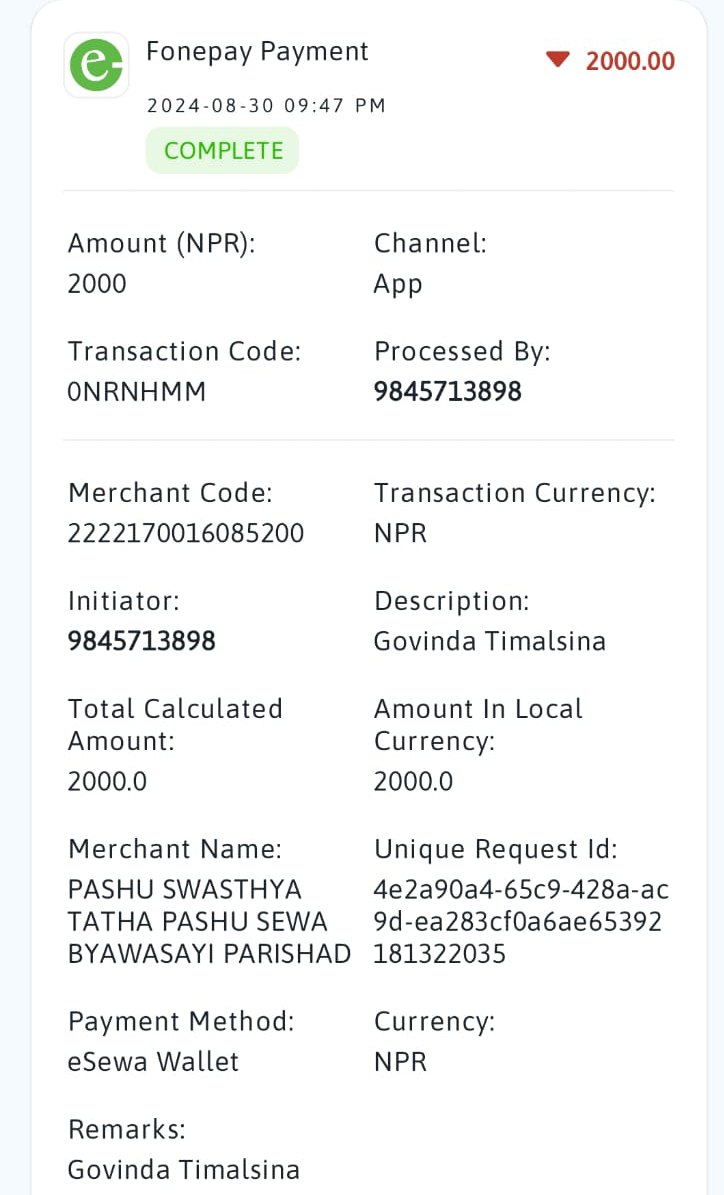Click the Channel value App
Viewport: 724px width, 1195px height.
point(398,284)
